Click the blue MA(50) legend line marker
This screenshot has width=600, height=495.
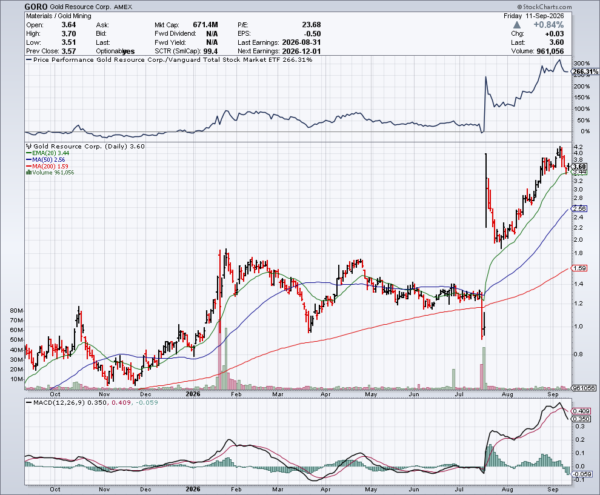coord(29,160)
